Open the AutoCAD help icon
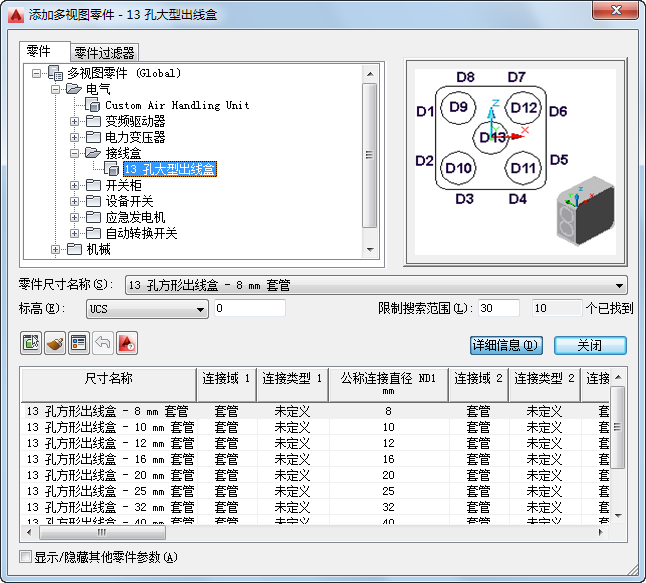Image resolution: width=646 pixels, height=583 pixels. (127, 343)
